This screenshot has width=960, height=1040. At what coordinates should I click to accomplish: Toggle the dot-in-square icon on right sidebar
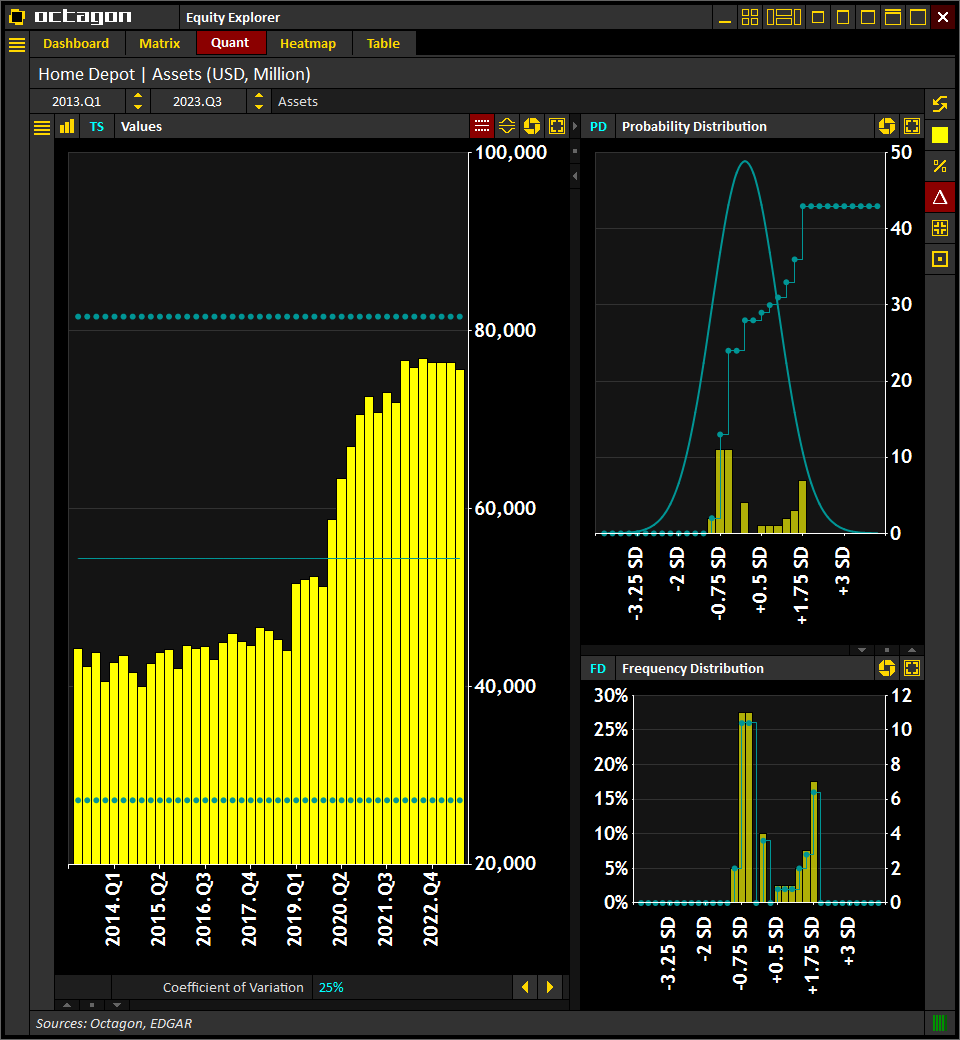point(939,259)
